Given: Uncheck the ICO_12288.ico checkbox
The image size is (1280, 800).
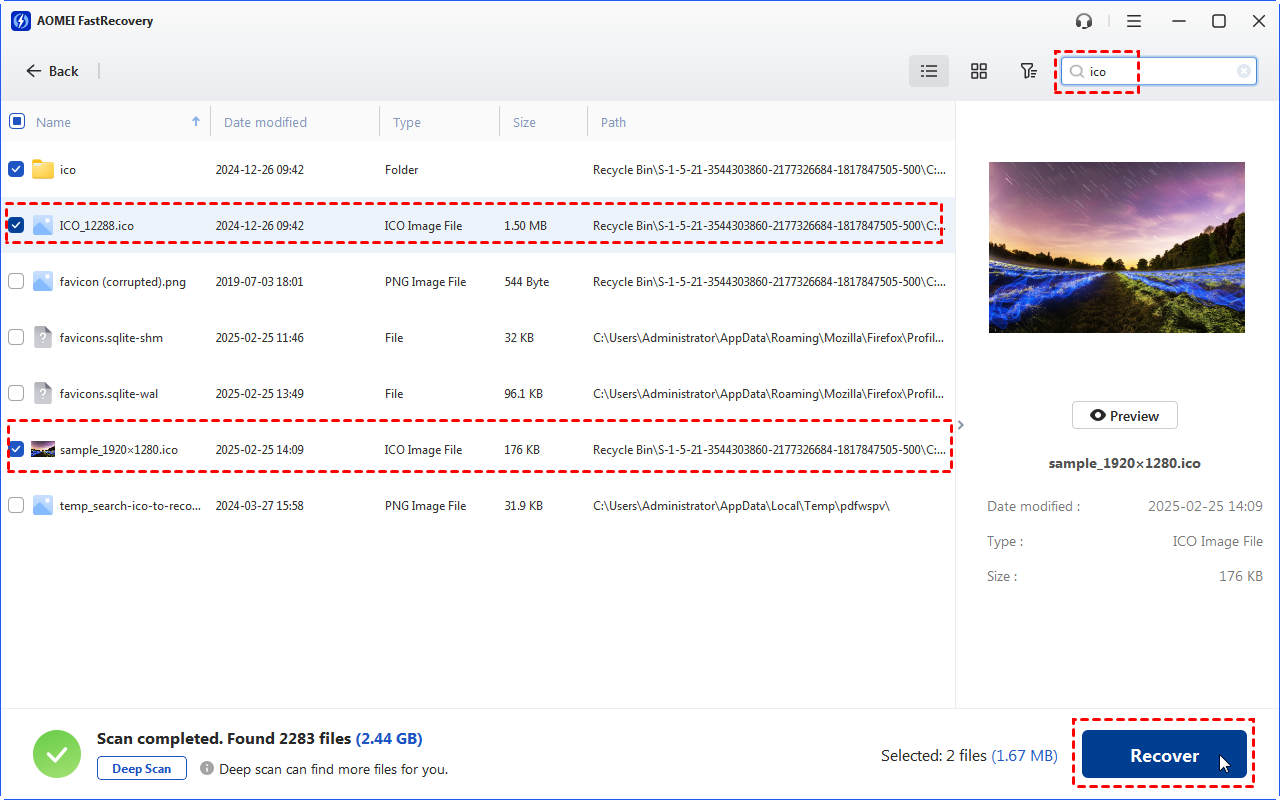Looking at the screenshot, I should click(16, 225).
